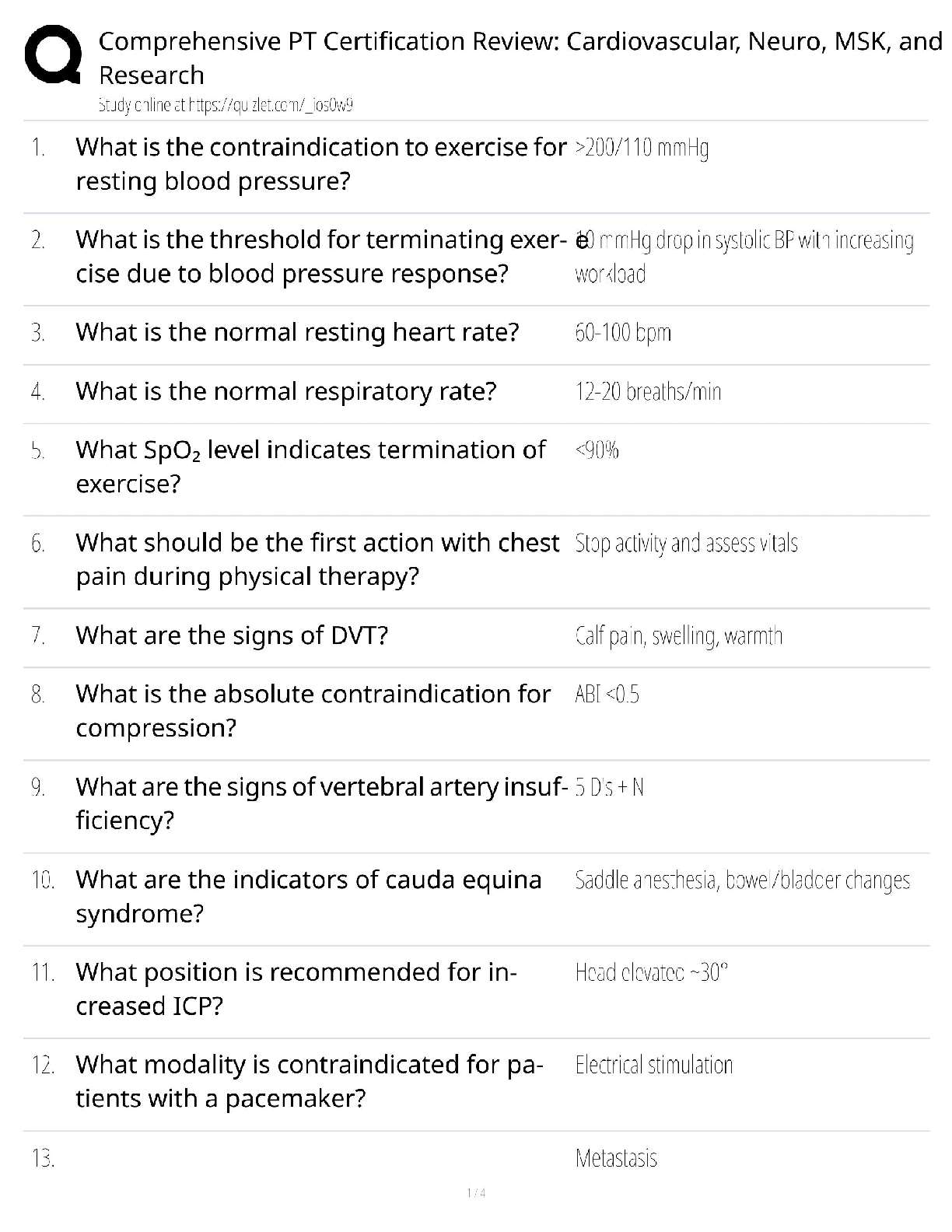Screen dimensions: 952x1232
Task: Select the Head elevated ~30° answer
Action: point(651,972)
